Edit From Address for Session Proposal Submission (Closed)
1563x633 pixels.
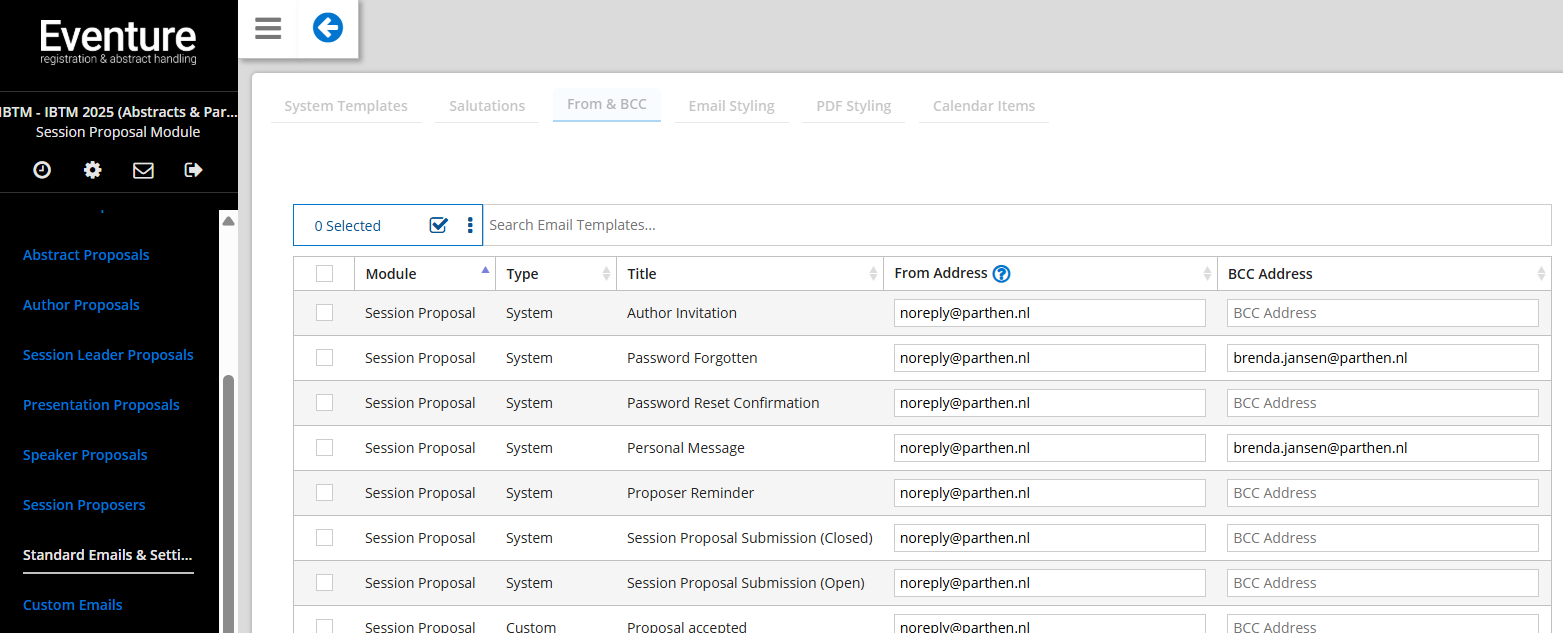click(1050, 538)
